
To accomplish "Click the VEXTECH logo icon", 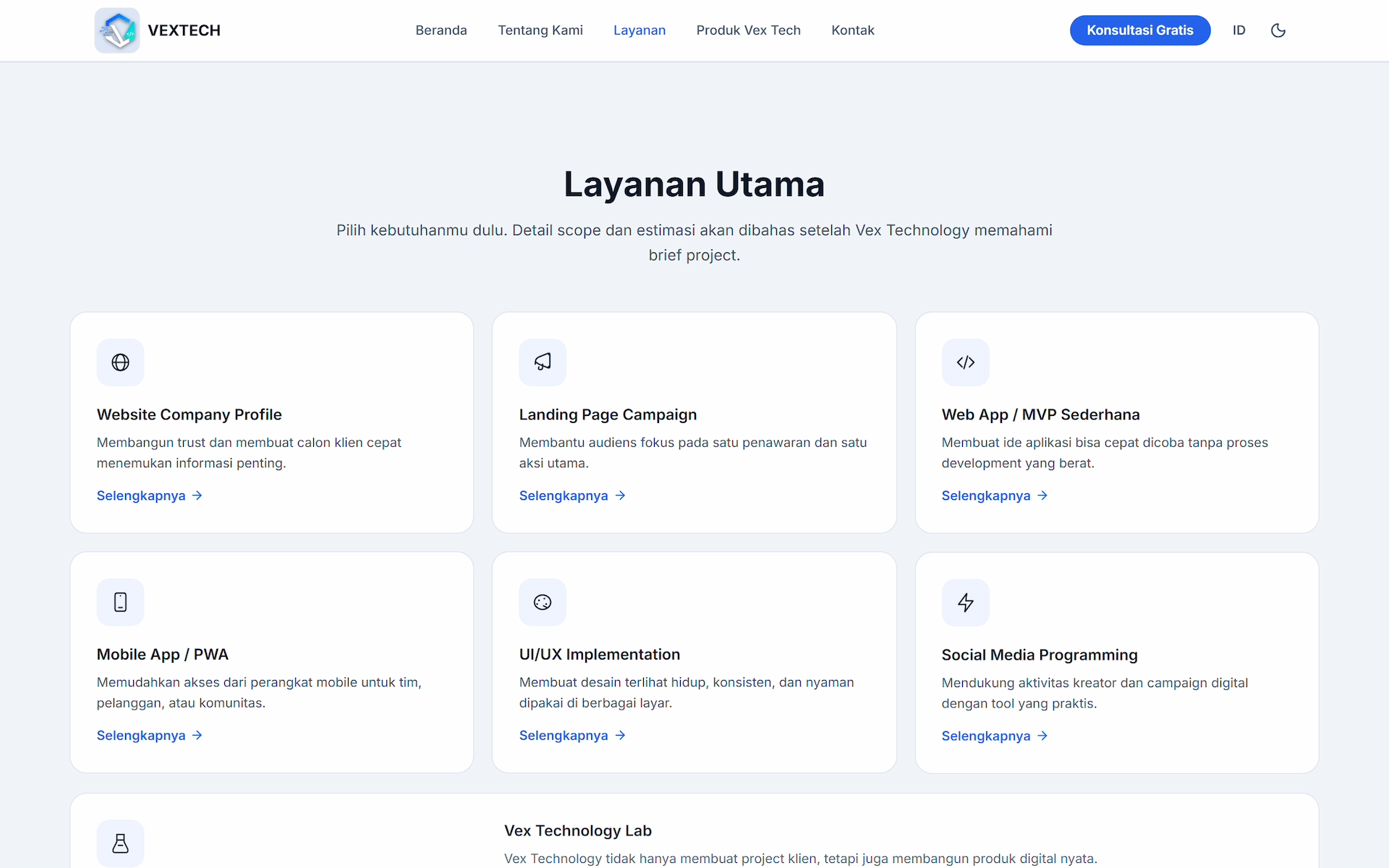I will coord(117,30).
